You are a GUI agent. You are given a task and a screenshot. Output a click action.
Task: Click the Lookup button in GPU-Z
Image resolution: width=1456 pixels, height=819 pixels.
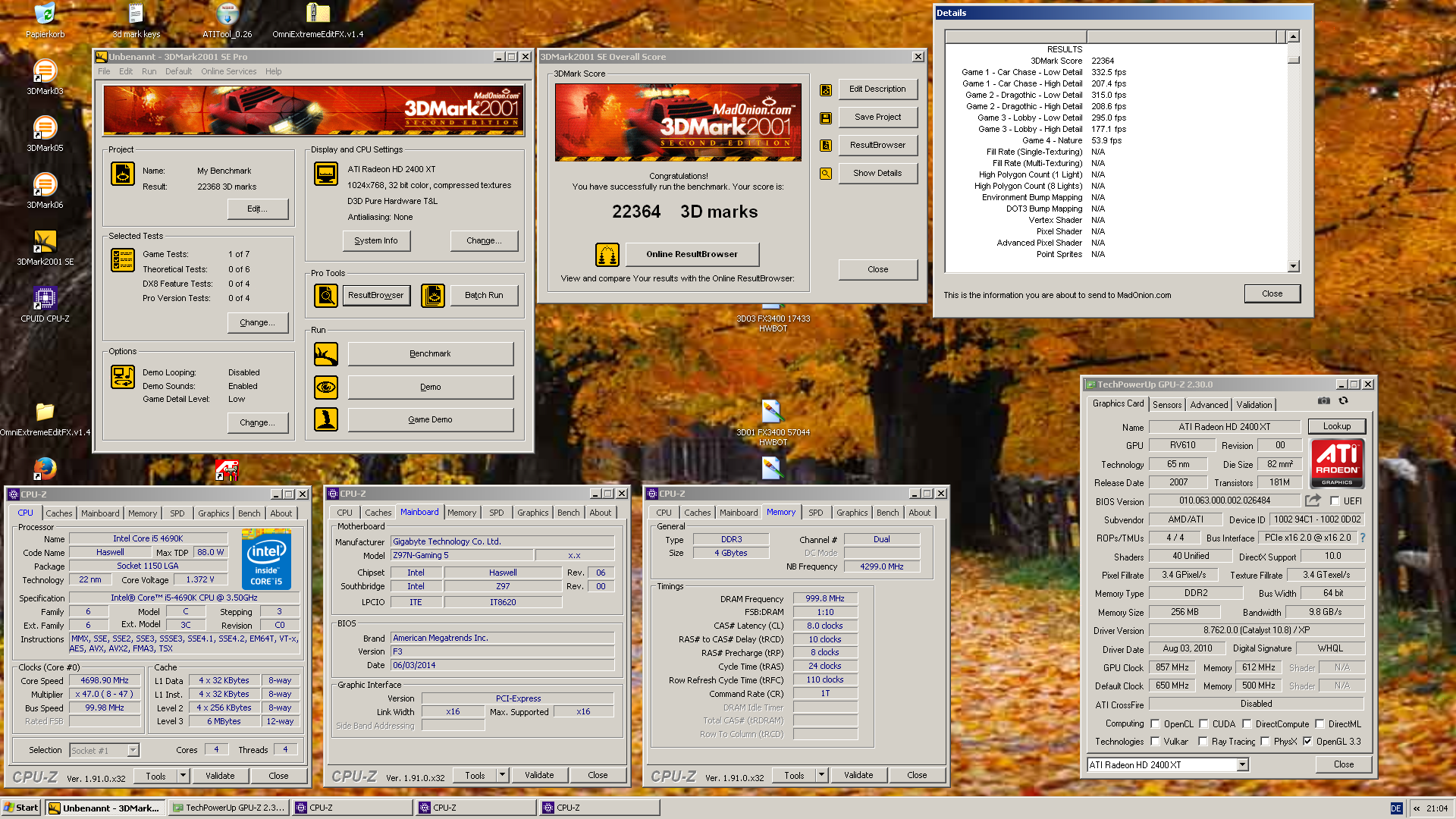coord(1337,427)
